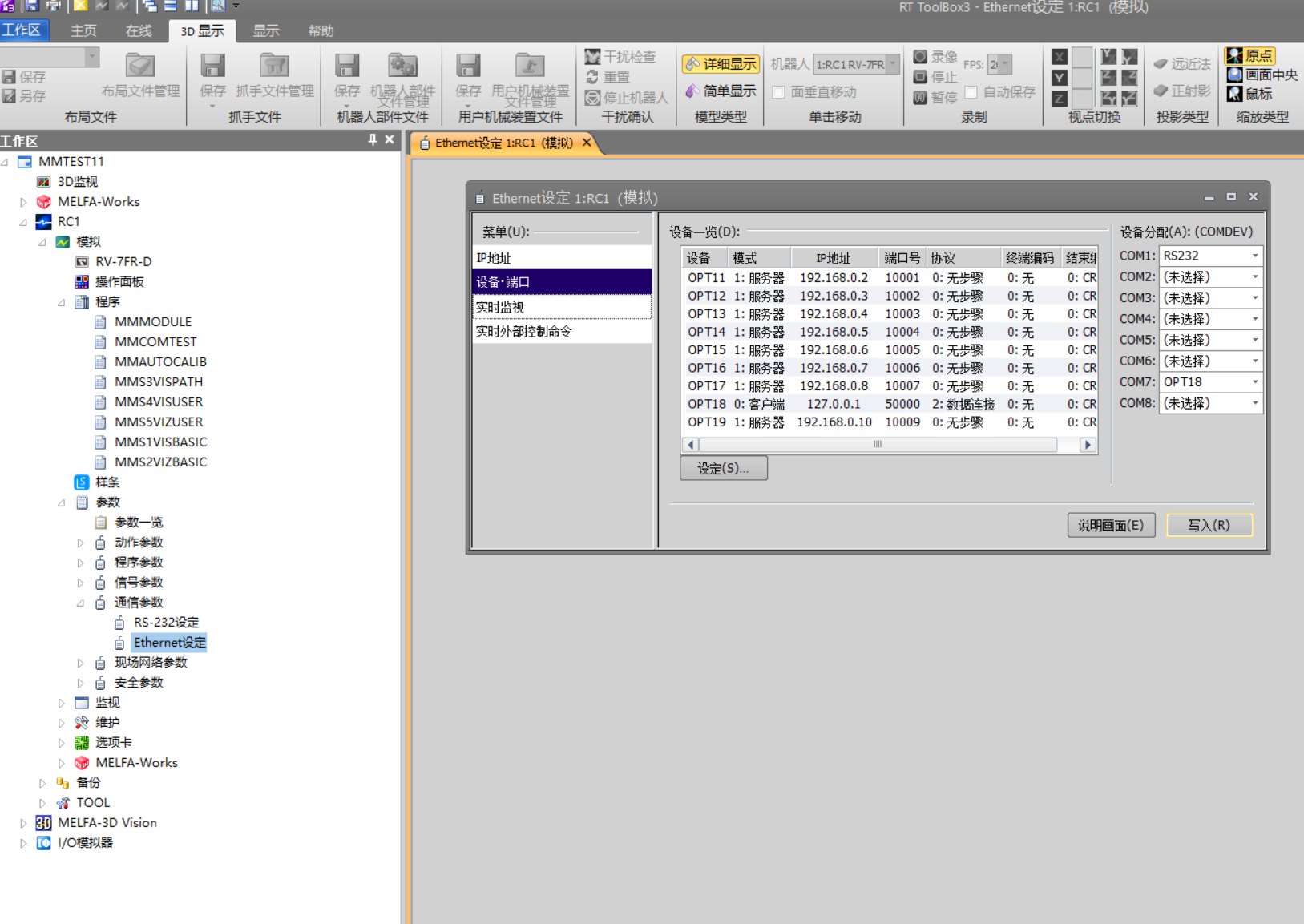Click the 布局文件管理 layout file icon

pyautogui.click(x=140, y=66)
